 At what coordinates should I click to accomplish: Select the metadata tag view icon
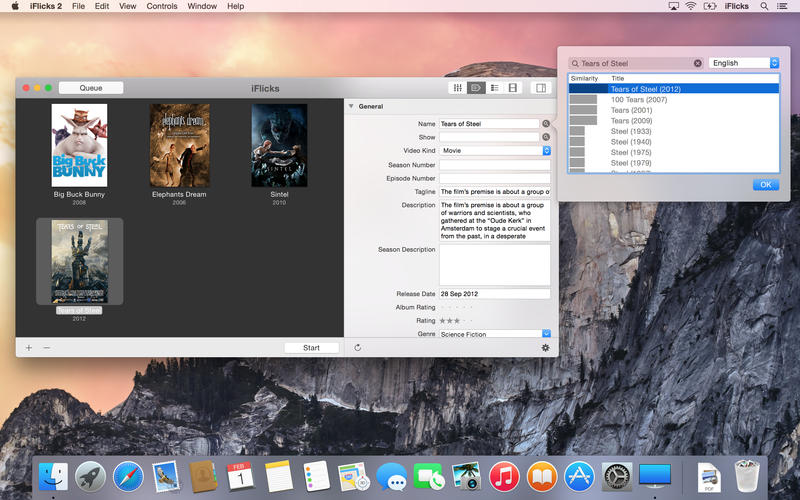tap(476, 88)
